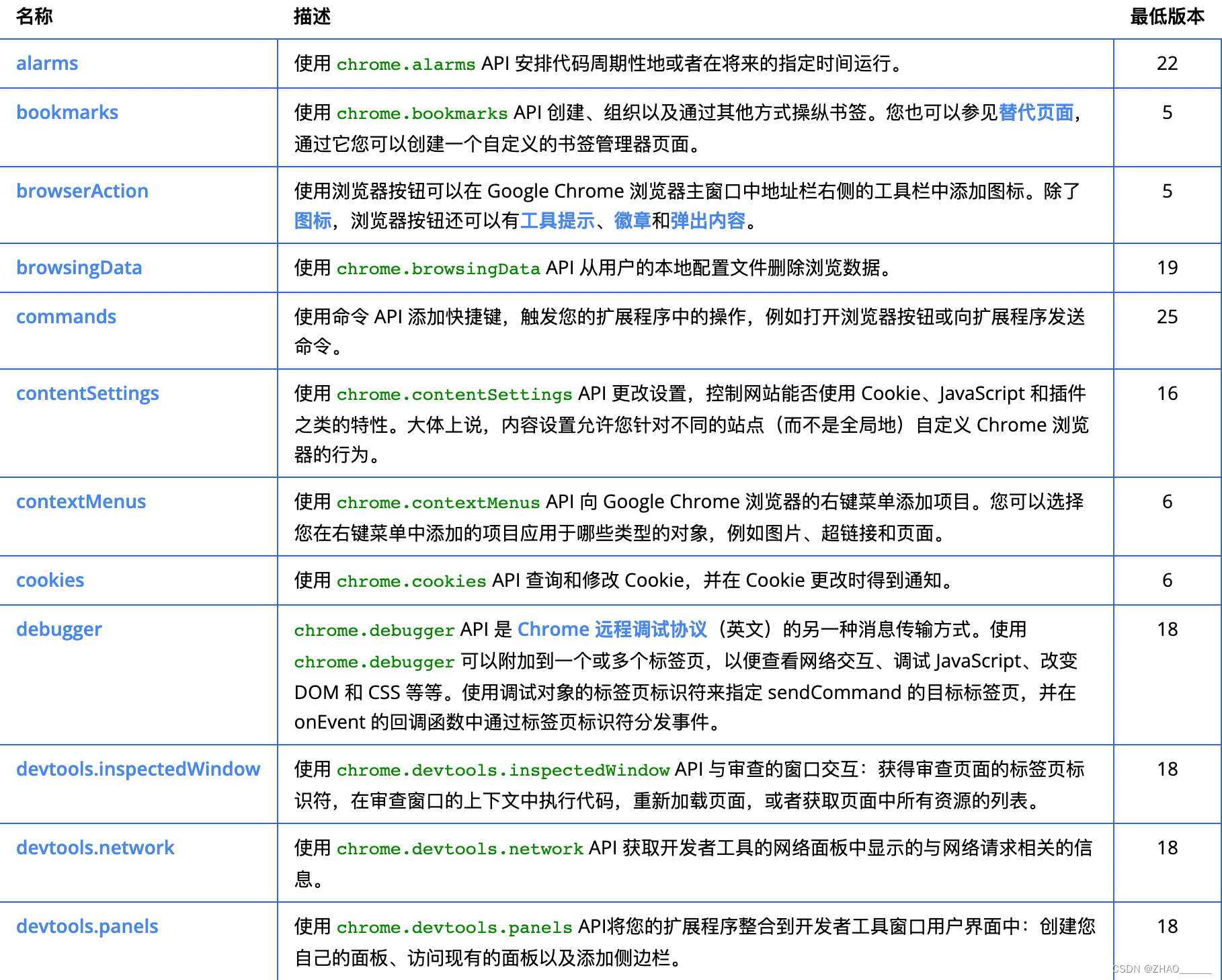The height and width of the screenshot is (980, 1222).
Task: Click the chrome.bookmarks code text
Action: click(x=422, y=114)
